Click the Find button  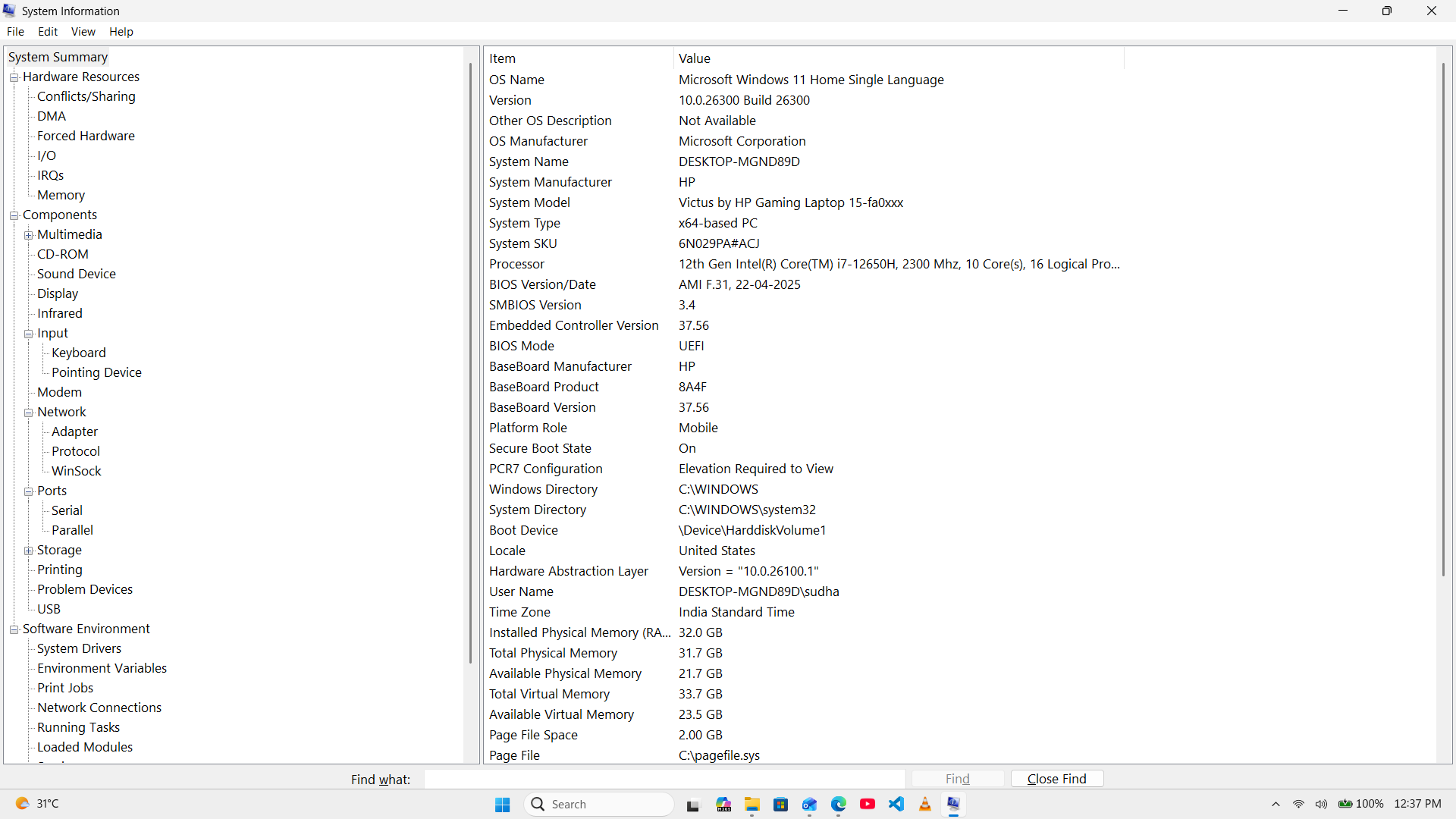coord(958,779)
